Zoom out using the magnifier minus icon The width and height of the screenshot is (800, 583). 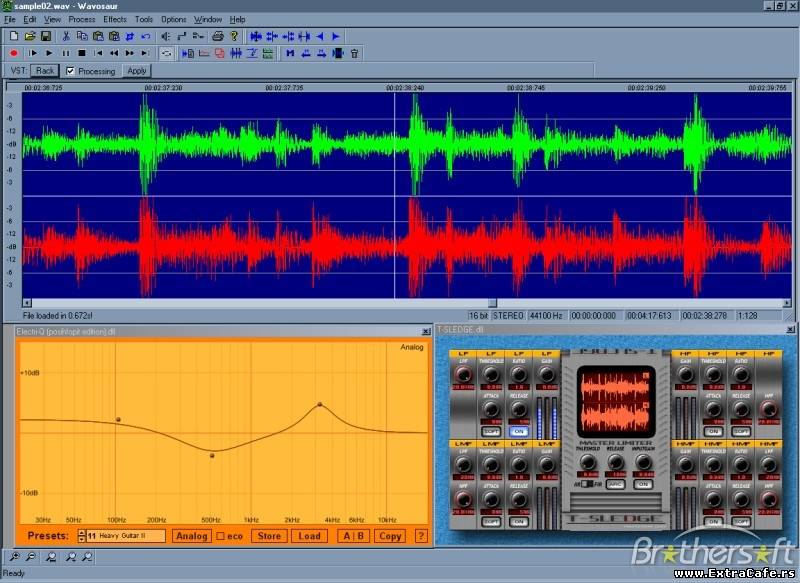(31, 557)
